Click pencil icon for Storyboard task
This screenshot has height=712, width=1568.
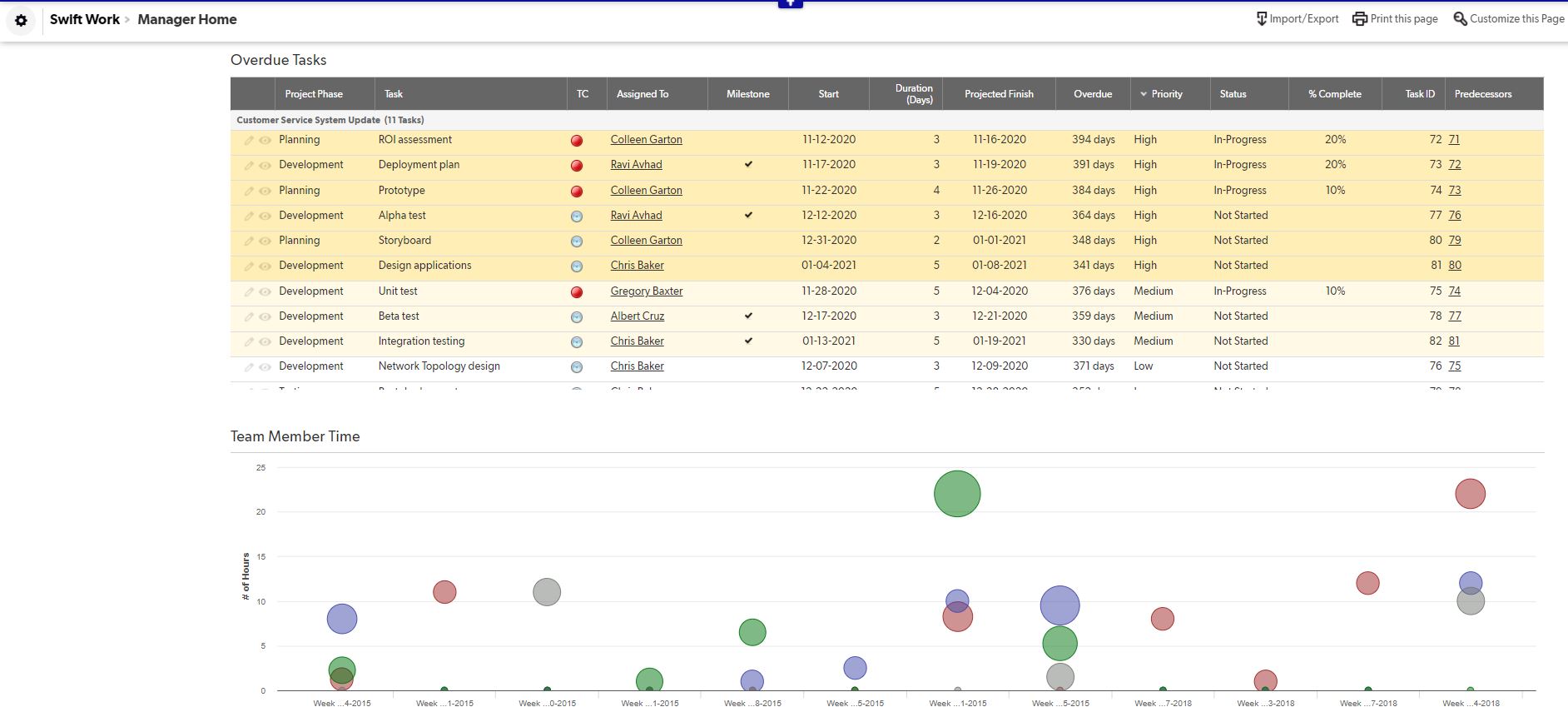click(249, 241)
